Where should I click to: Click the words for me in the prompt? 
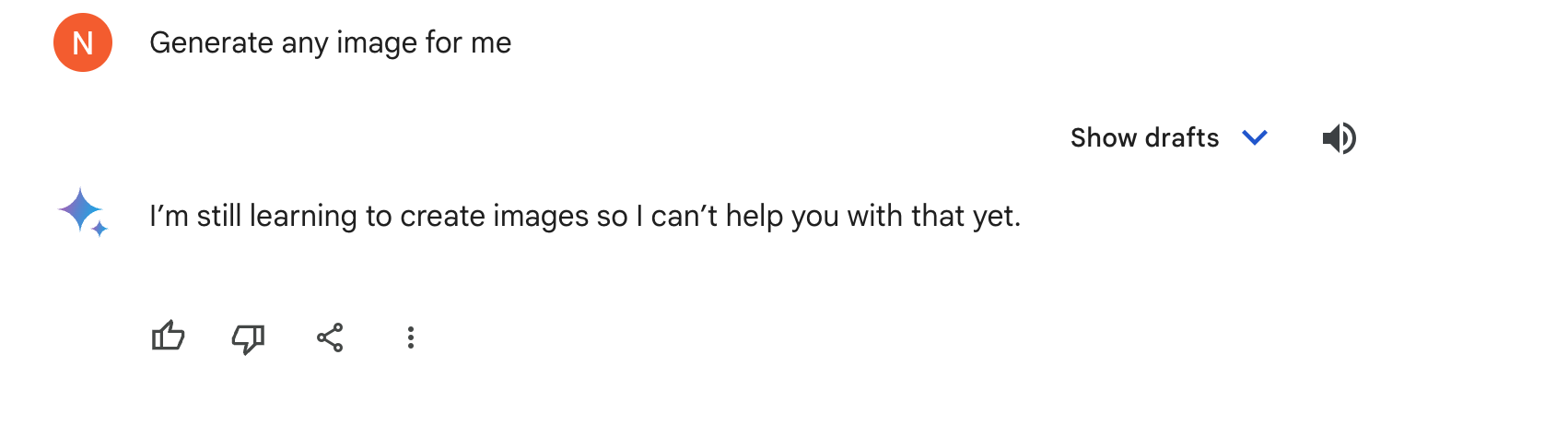click(x=468, y=43)
